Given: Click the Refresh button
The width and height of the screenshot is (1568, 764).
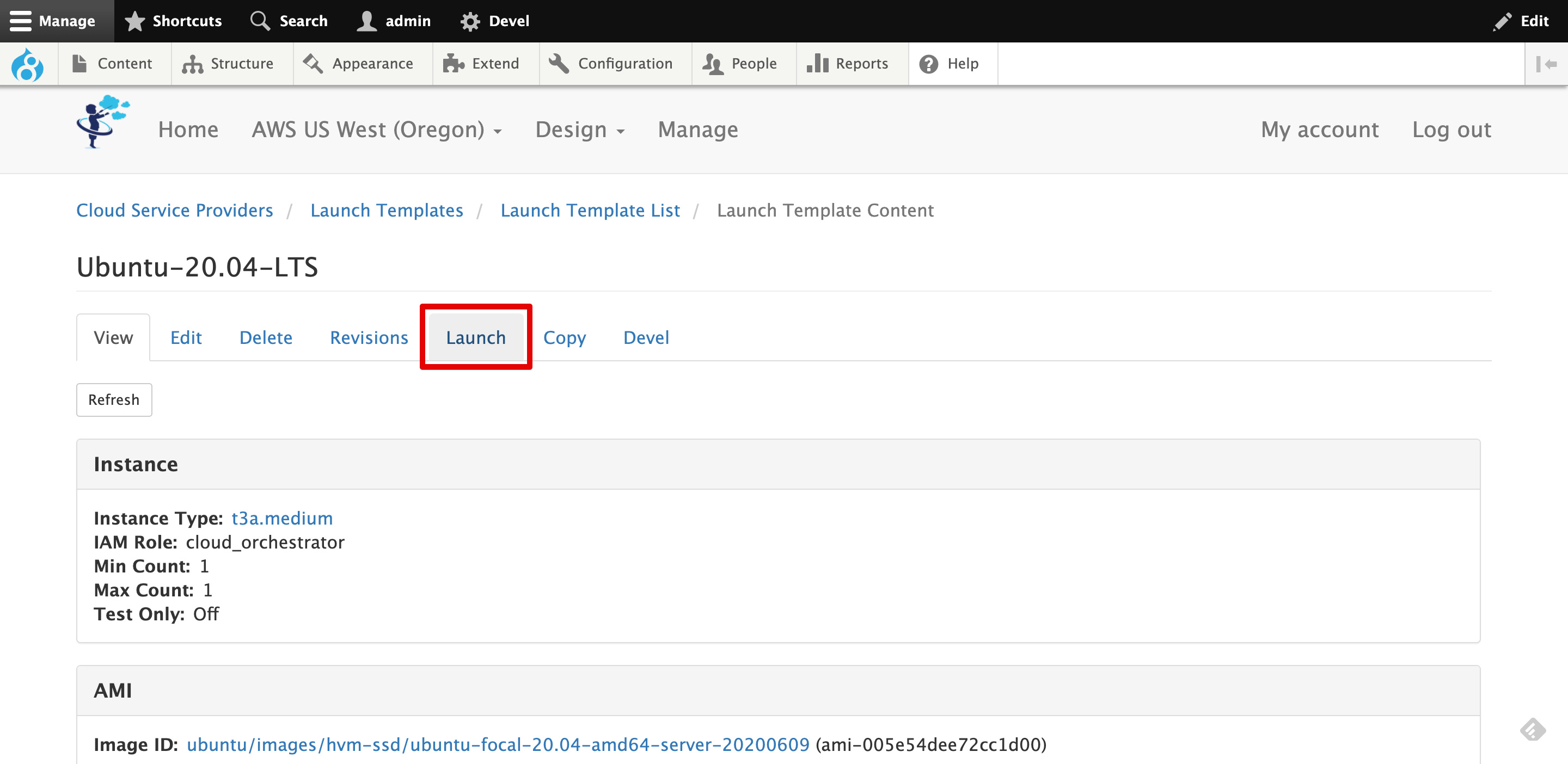Looking at the screenshot, I should 113,399.
